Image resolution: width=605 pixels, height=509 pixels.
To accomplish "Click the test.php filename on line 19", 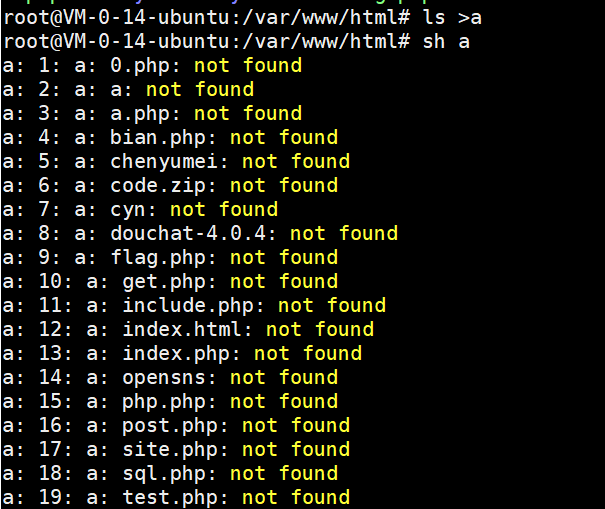I will pyautogui.click(x=170, y=498).
